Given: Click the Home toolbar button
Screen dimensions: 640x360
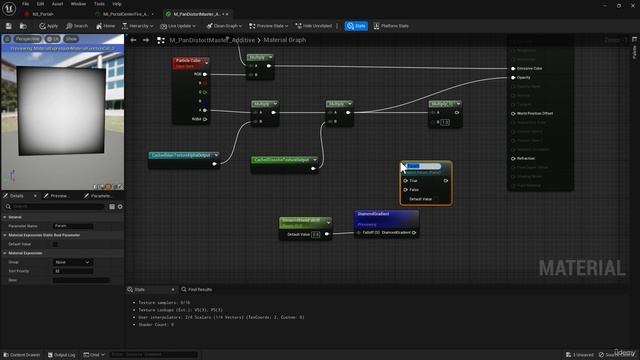Looking at the screenshot, I should click(105, 26).
